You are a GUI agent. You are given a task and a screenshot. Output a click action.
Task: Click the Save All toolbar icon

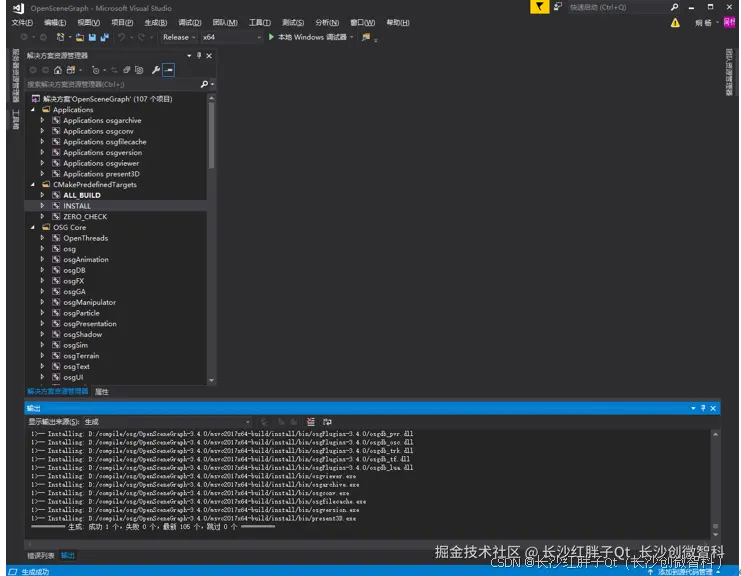pos(104,37)
